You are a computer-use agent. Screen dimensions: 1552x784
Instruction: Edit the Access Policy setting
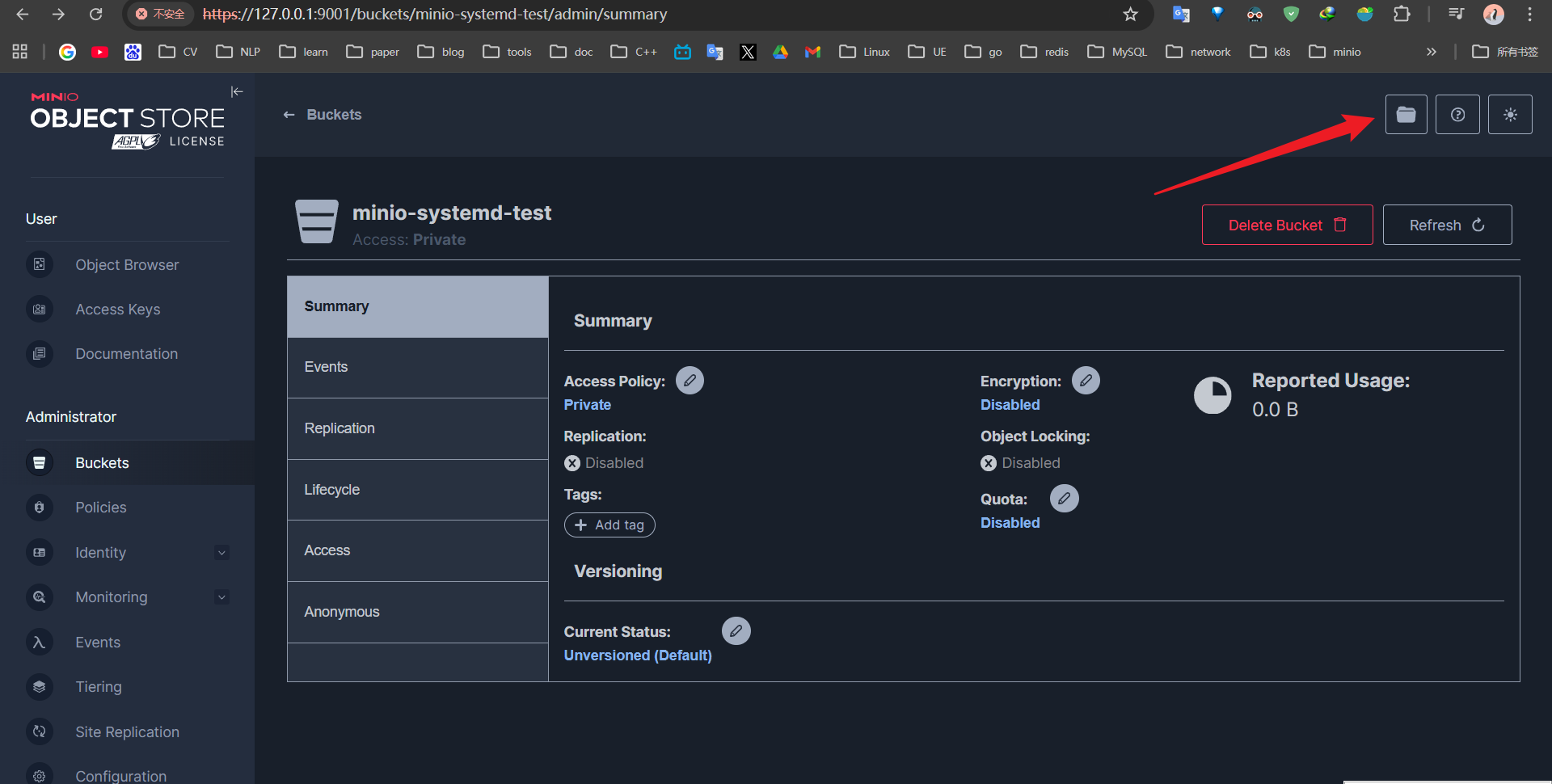(690, 381)
